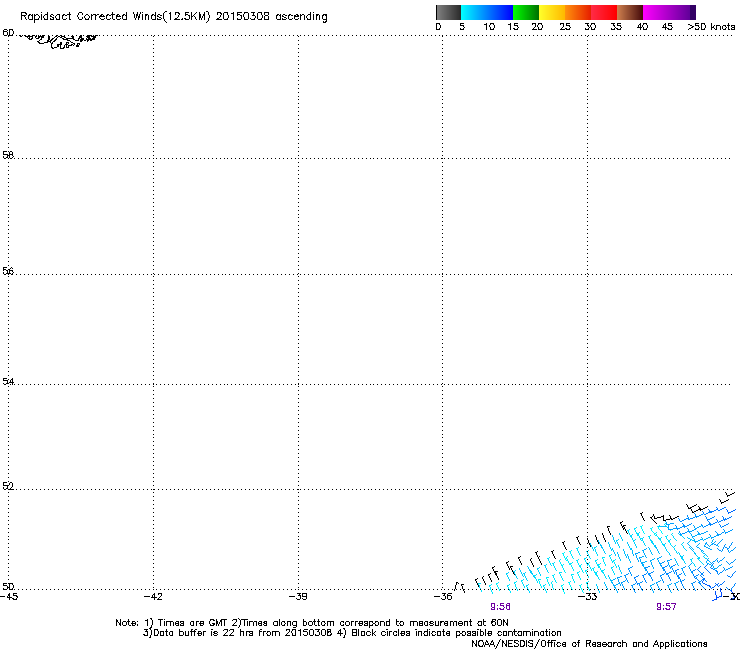Click the latitude label 60
The image size is (740, 650).
pos(8,33)
